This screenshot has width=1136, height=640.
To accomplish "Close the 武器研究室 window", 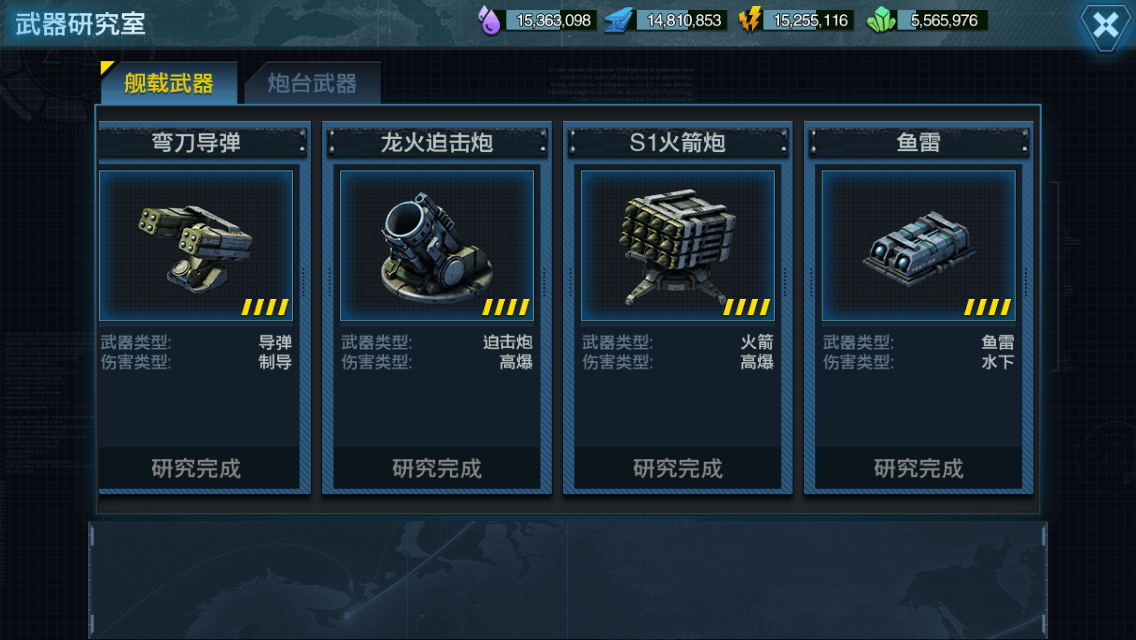I will click(1105, 26).
